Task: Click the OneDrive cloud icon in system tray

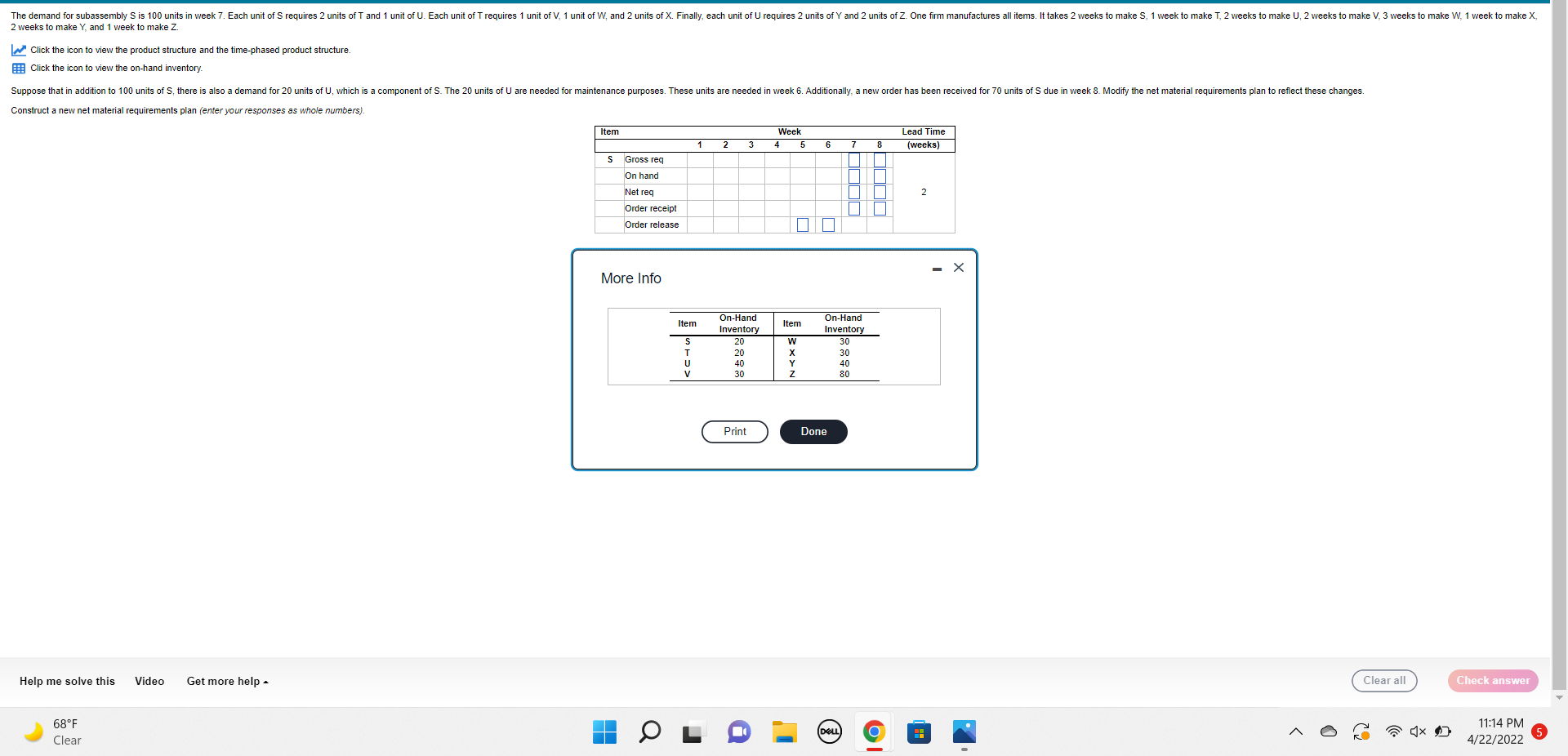Action: pos(1328,732)
